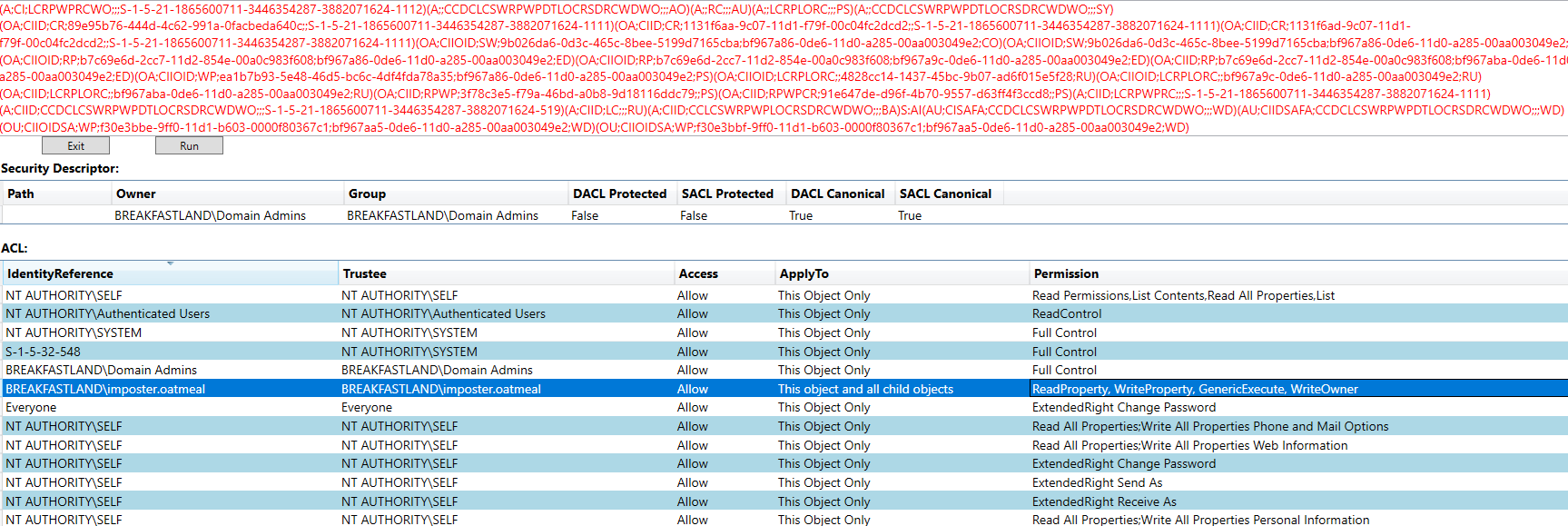
Task: Sort by the Trustee column header
Action: 364,273
